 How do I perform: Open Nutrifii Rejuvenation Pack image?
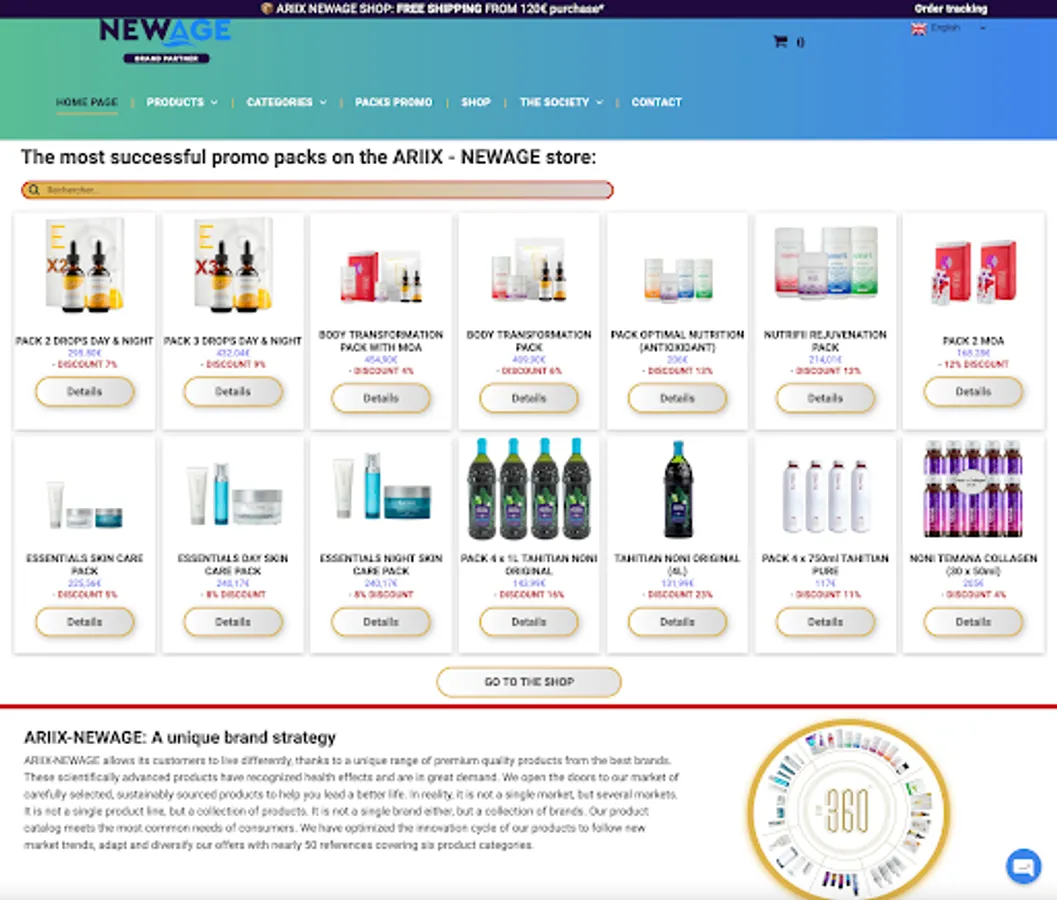pos(825,262)
